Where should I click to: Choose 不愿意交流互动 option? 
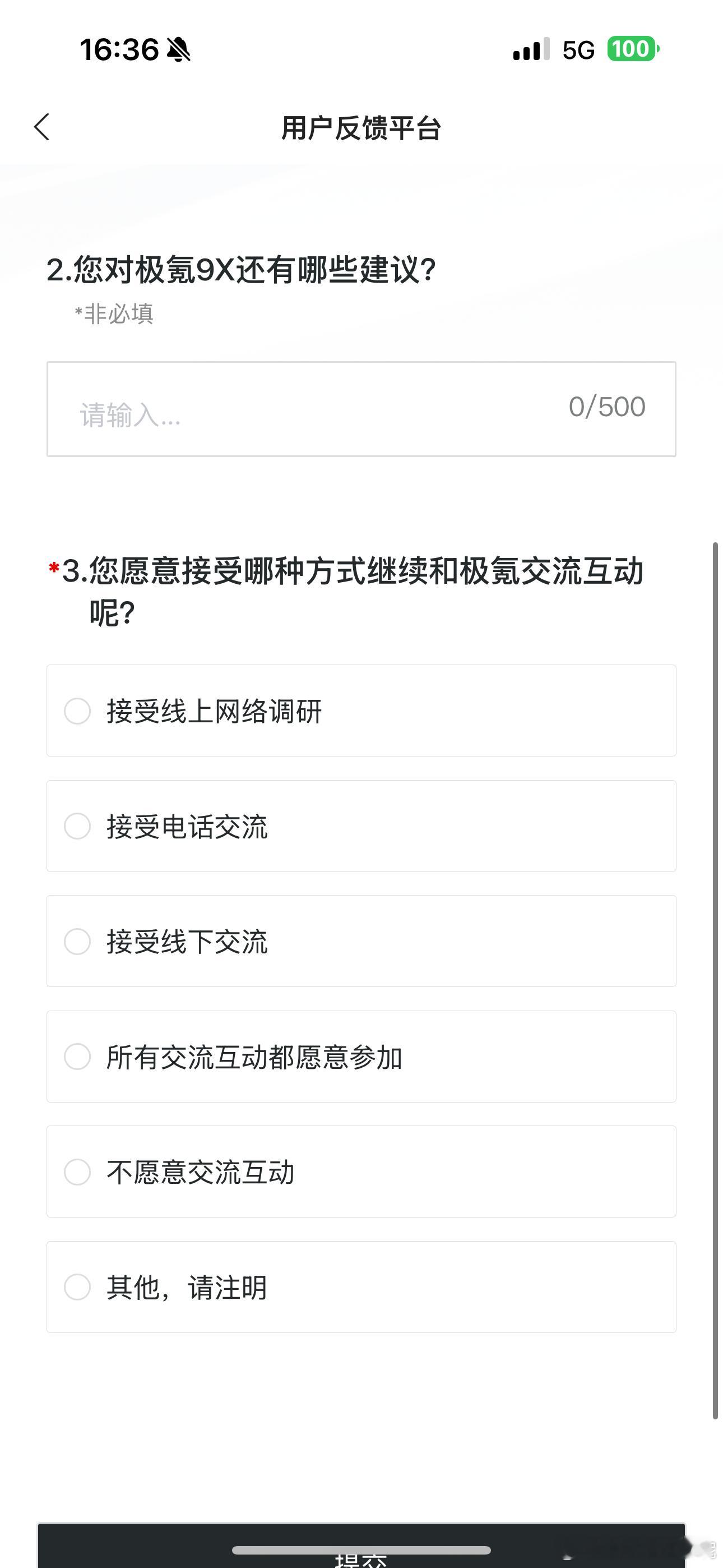coord(361,1172)
